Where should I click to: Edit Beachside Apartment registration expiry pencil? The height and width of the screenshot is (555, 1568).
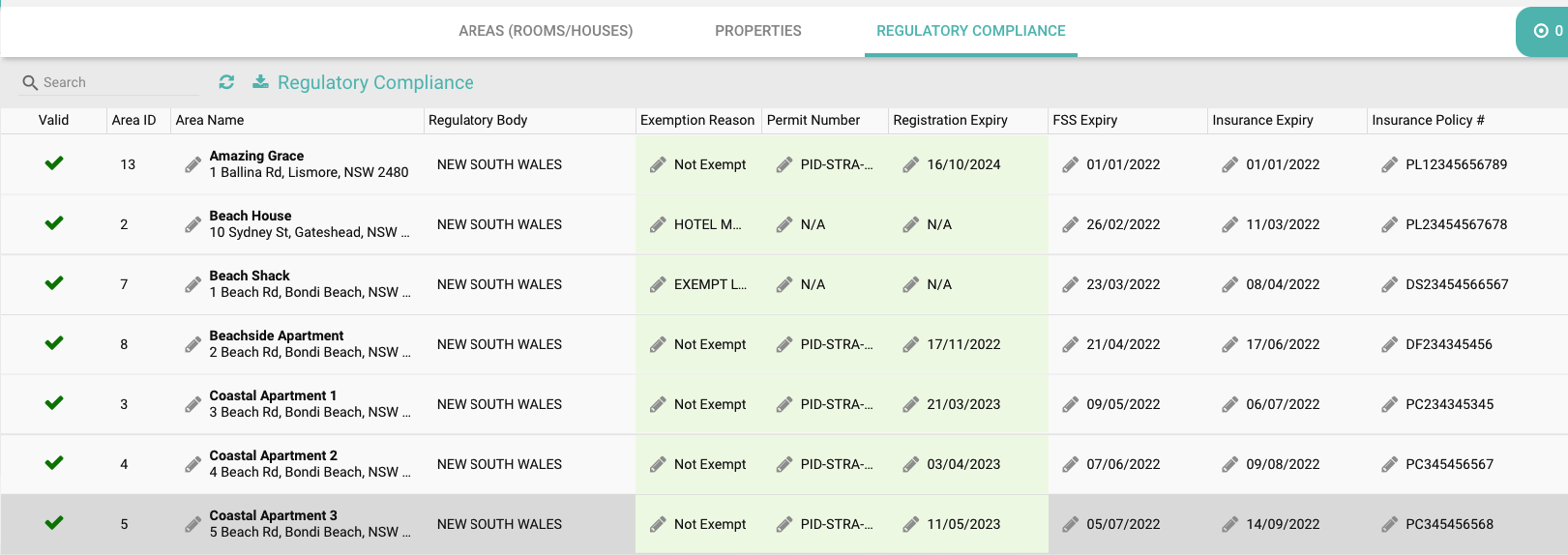[910, 344]
